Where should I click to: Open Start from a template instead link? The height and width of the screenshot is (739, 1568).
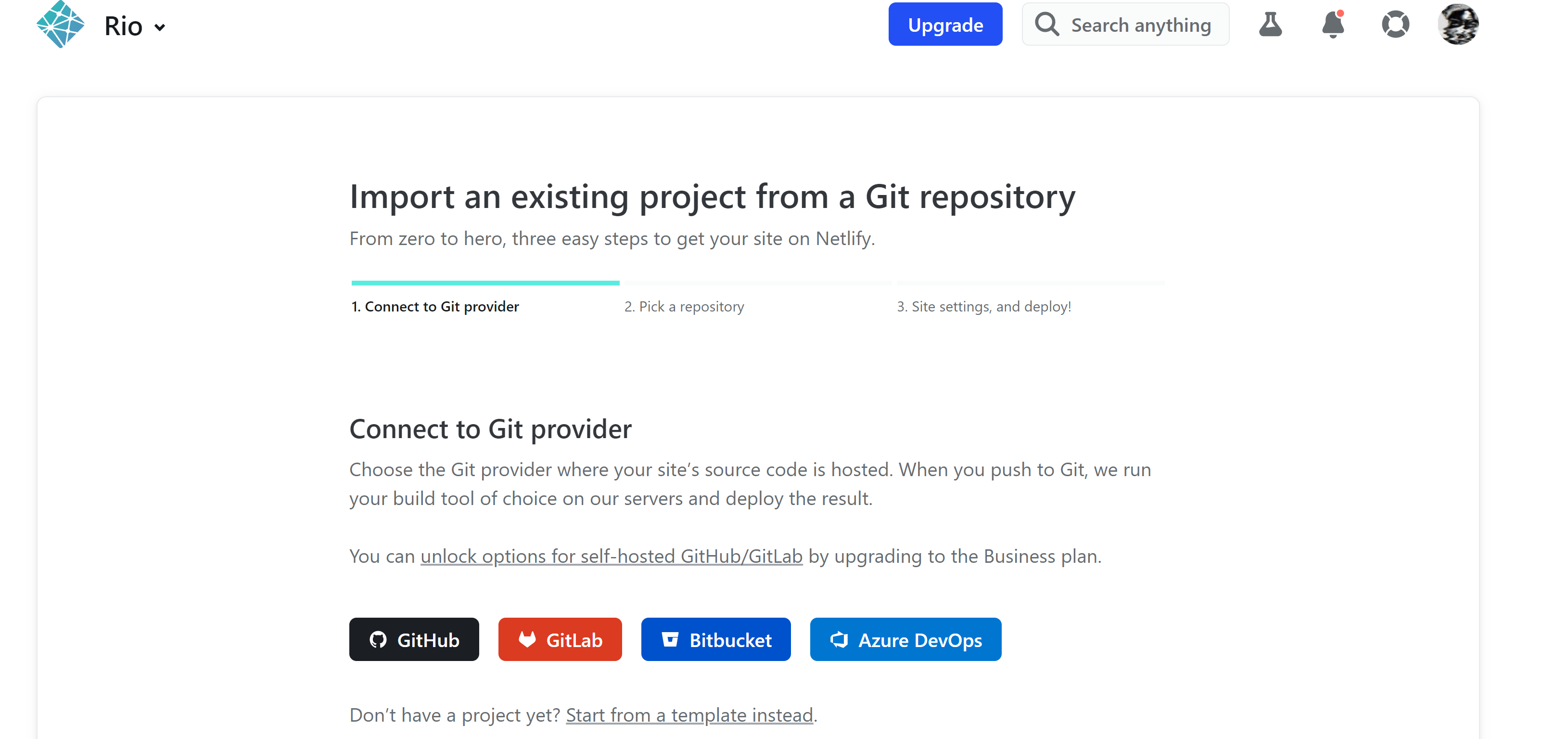pos(689,714)
